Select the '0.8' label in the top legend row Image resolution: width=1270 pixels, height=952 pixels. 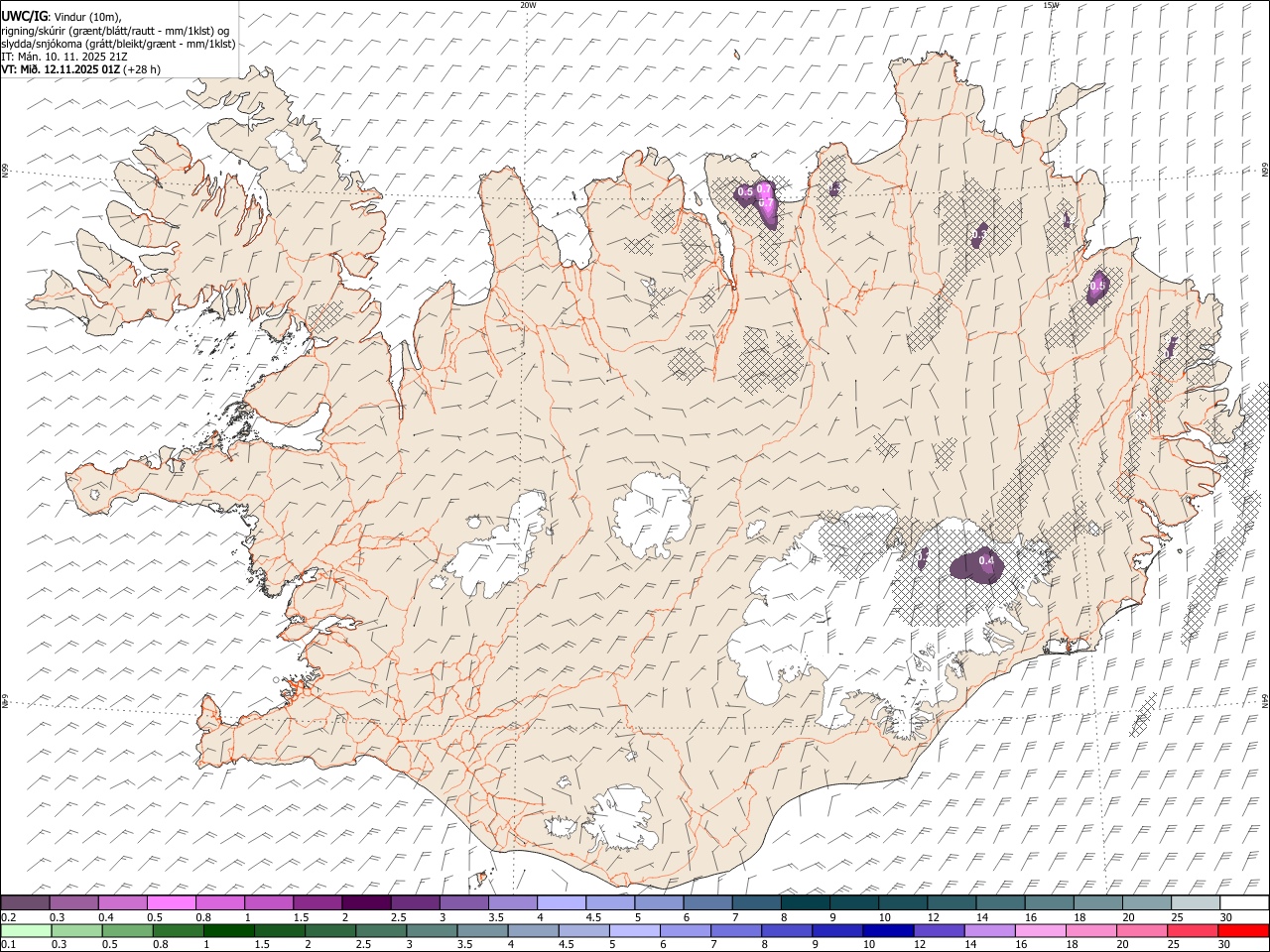[202, 917]
